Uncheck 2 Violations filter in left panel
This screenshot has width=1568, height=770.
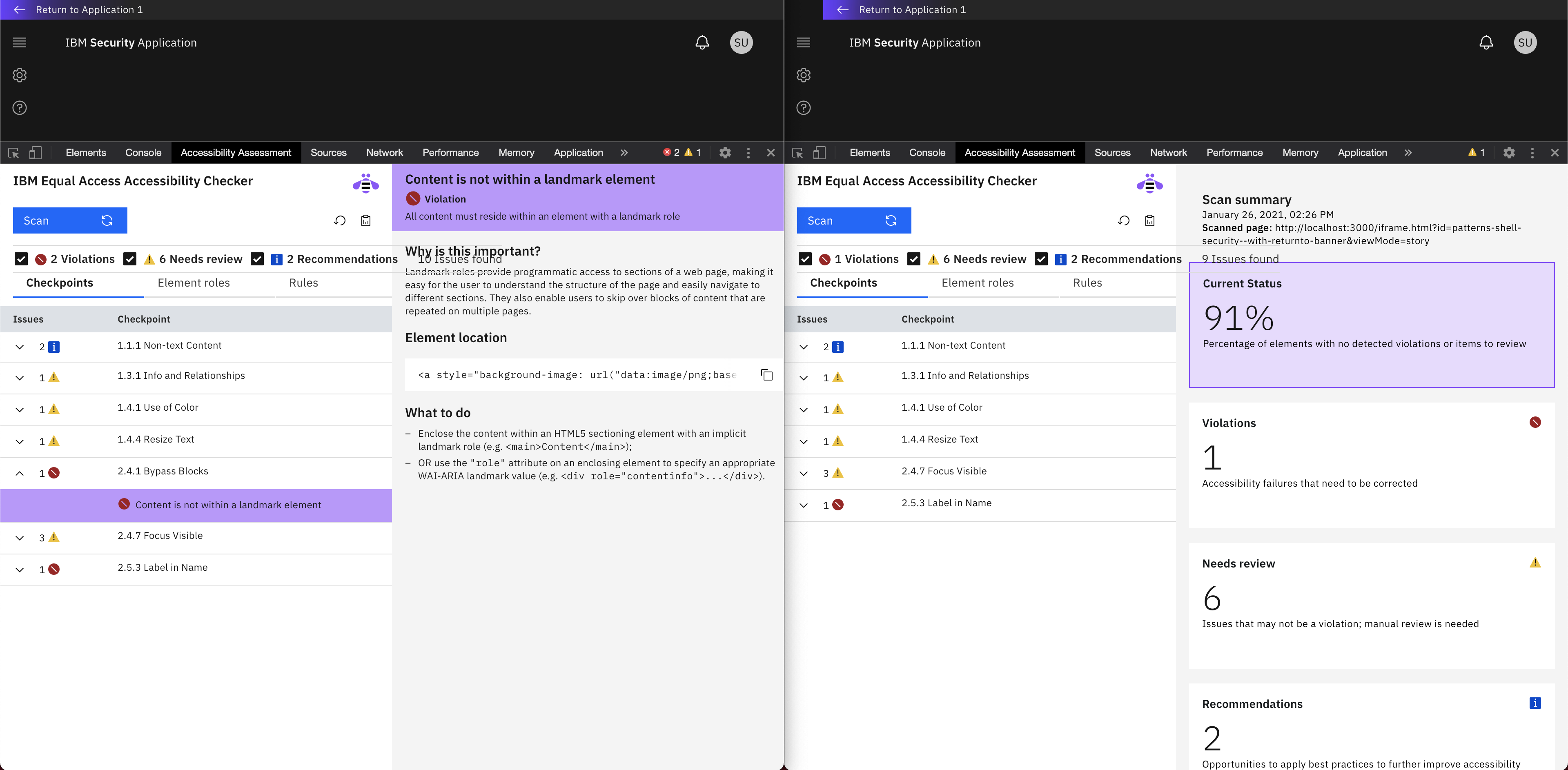point(21,259)
